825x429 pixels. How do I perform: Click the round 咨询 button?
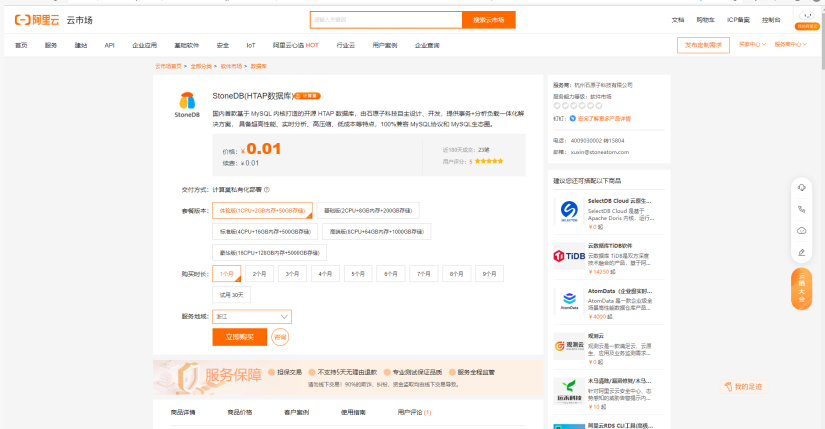(x=280, y=337)
